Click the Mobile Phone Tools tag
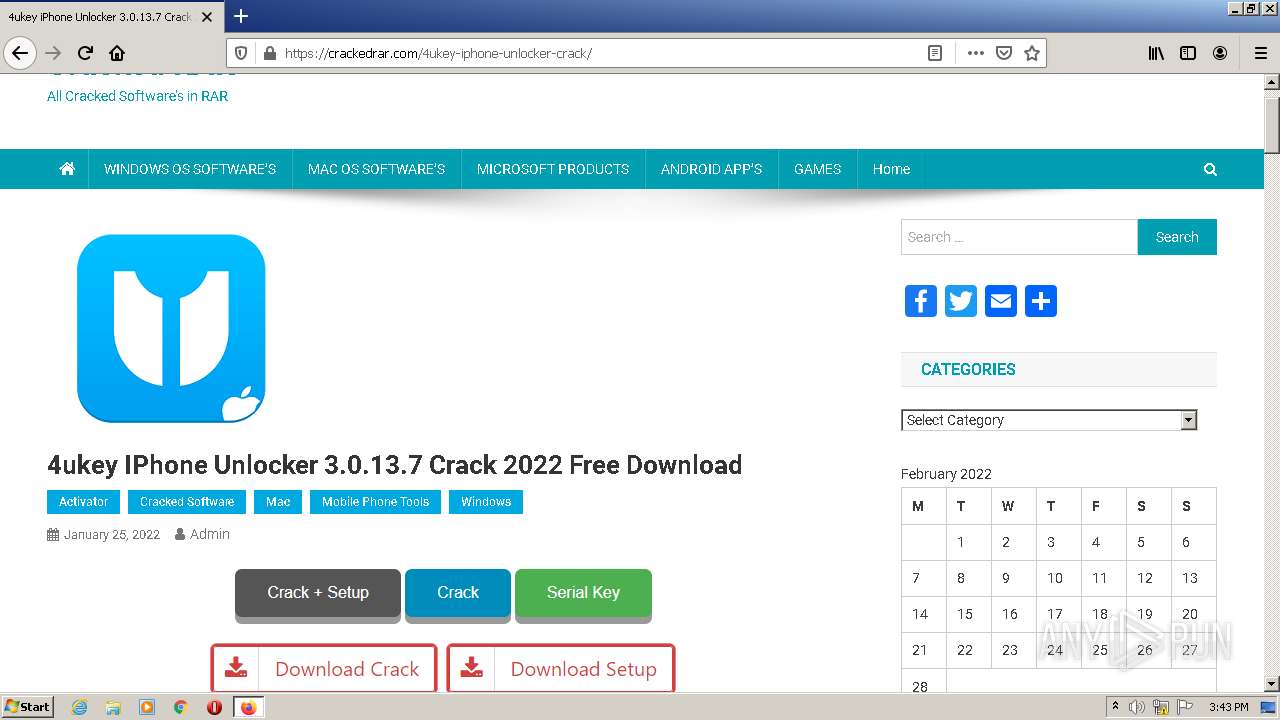This screenshot has height=720, width=1280. [375, 502]
